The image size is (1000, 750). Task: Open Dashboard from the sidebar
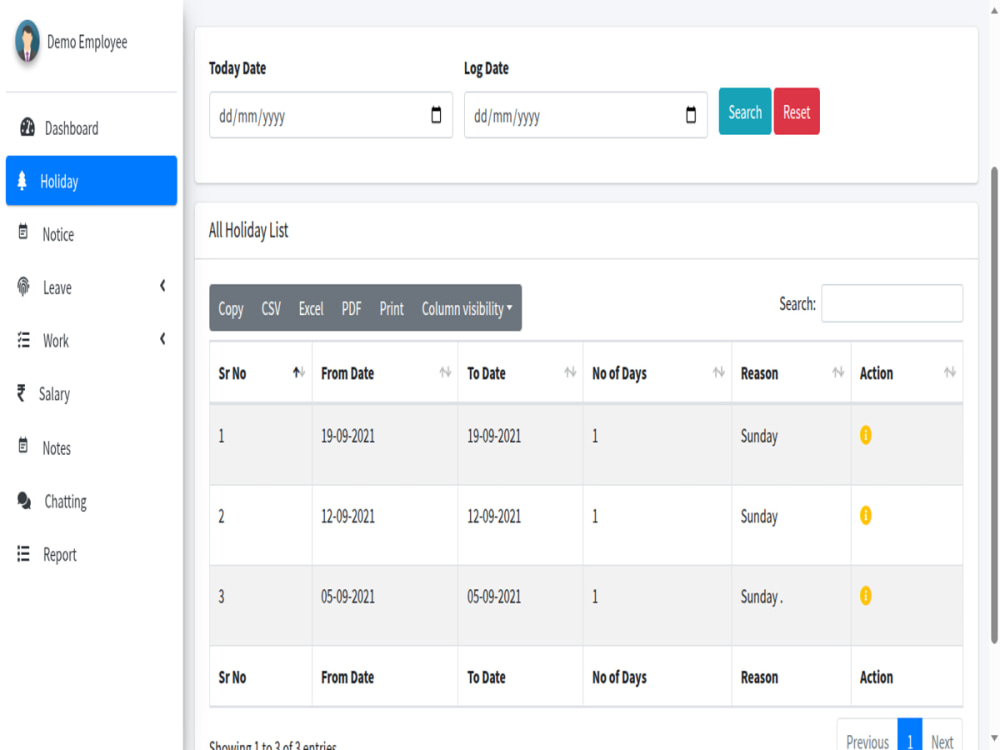click(x=91, y=128)
